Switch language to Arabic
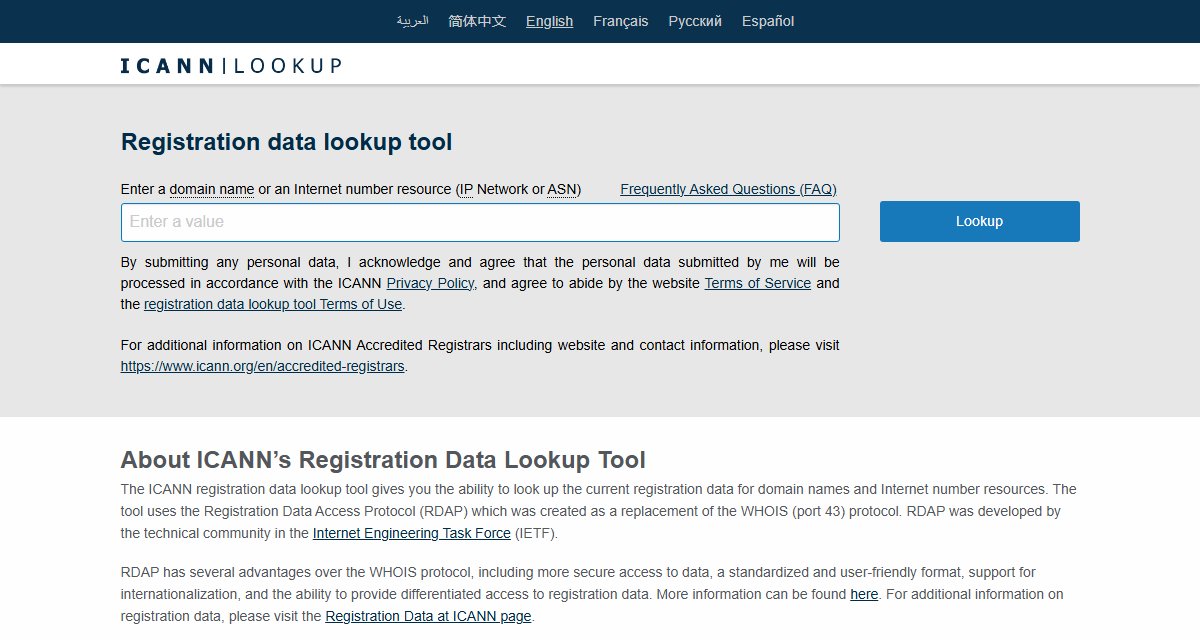 click(412, 21)
